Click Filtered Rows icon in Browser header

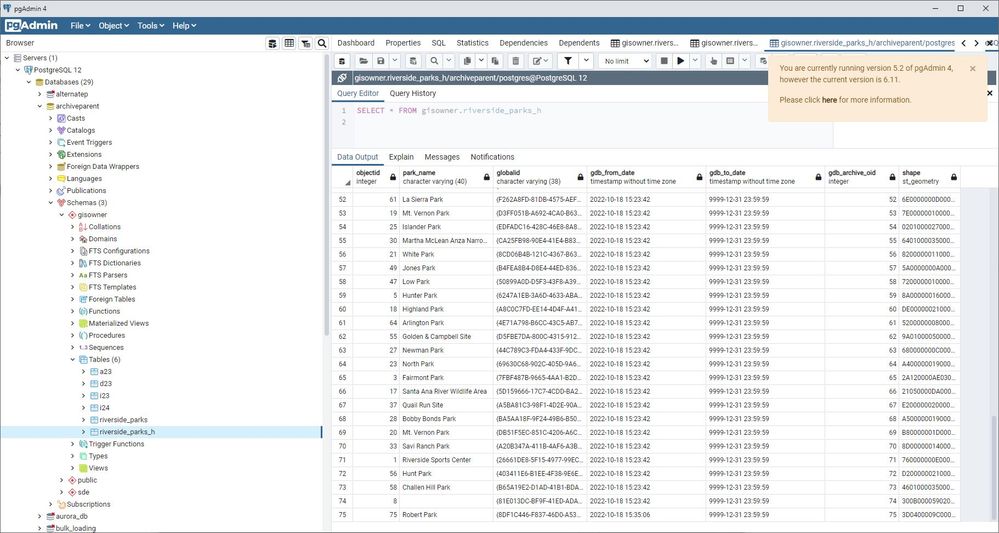(306, 43)
